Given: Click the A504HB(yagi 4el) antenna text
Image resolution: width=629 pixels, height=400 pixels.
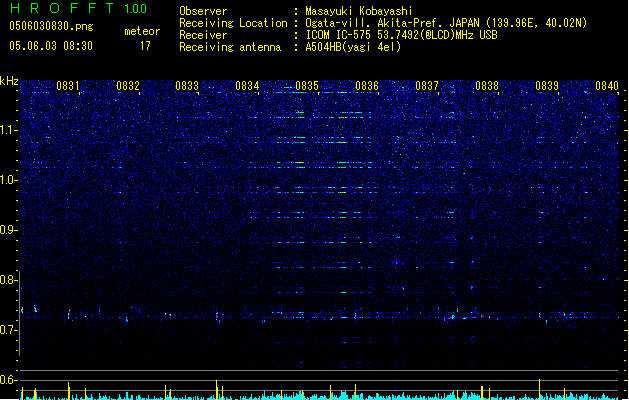Looking at the screenshot, I should (353, 47).
